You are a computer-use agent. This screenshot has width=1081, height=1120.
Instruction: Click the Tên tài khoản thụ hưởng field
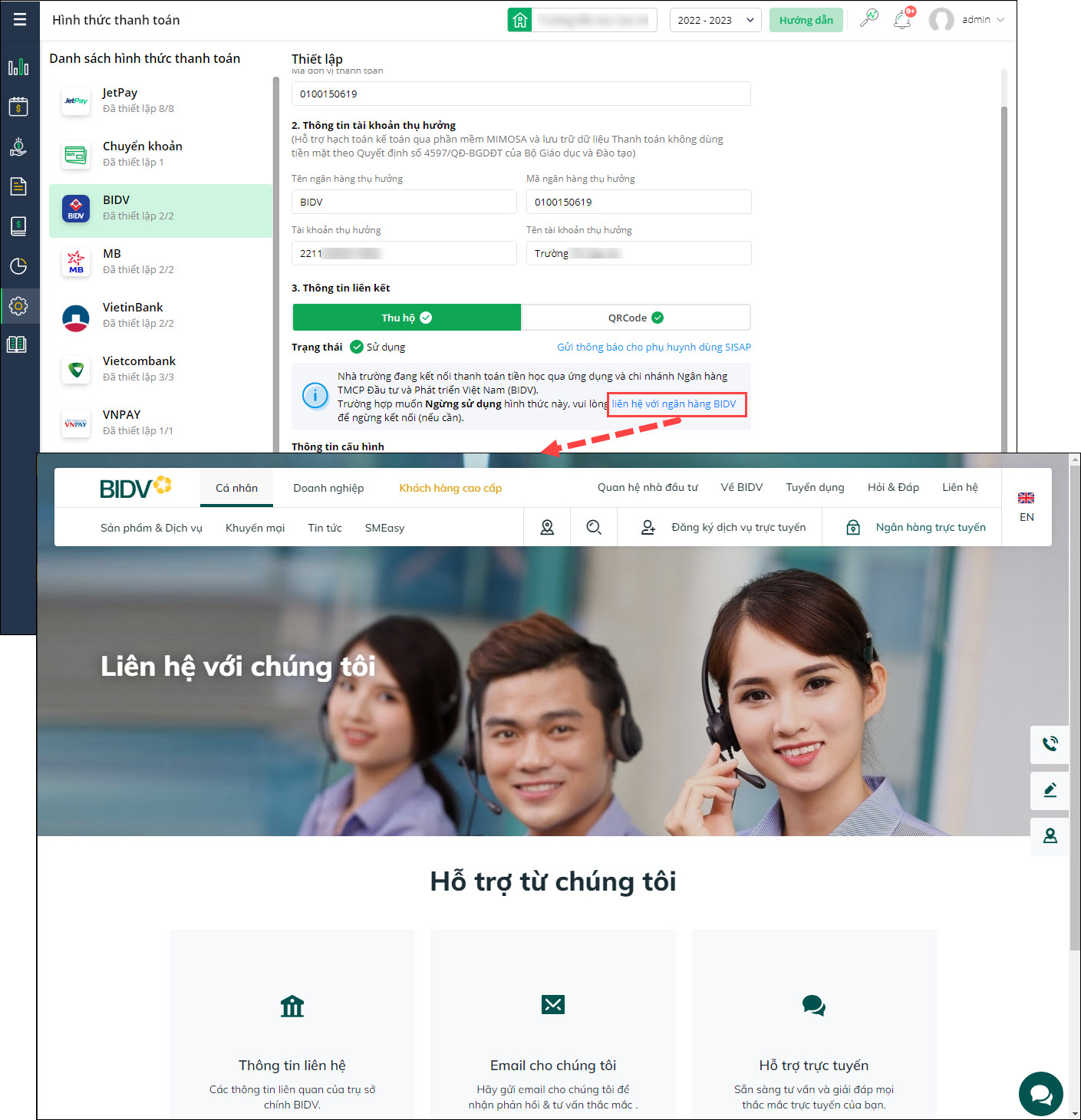(x=638, y=253)
